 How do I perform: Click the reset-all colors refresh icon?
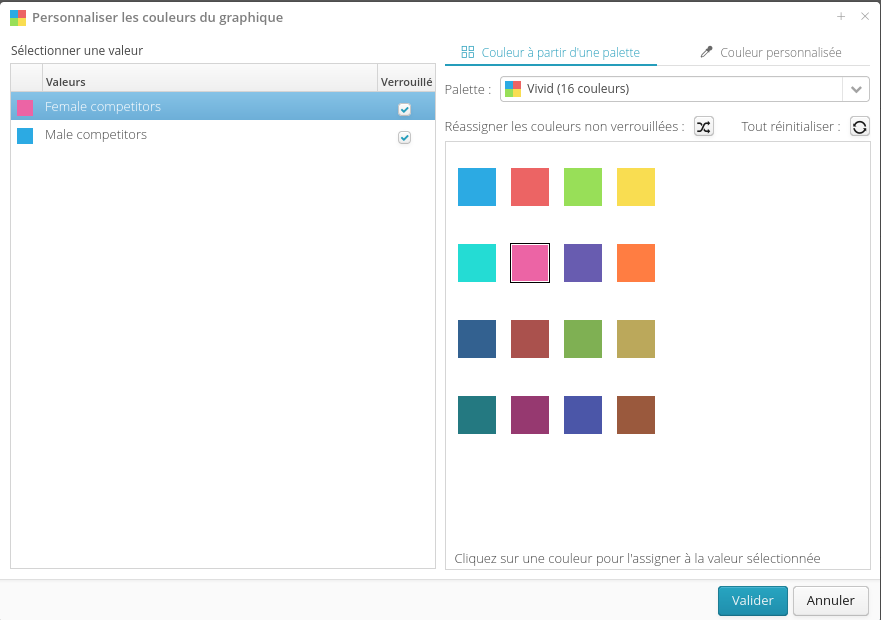(x=860, y=127)
